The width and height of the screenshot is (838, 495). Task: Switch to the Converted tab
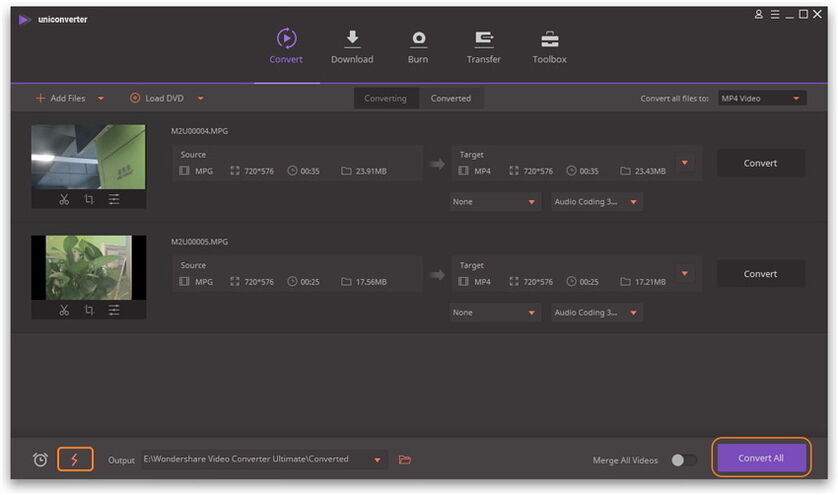point(451,98)
